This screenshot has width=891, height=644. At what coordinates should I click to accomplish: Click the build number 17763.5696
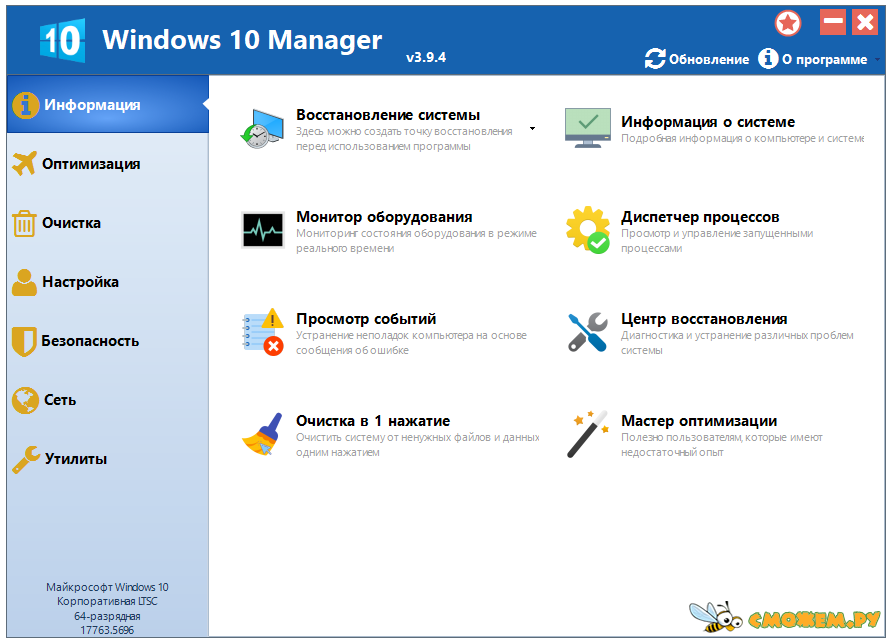tap(107, 630)
